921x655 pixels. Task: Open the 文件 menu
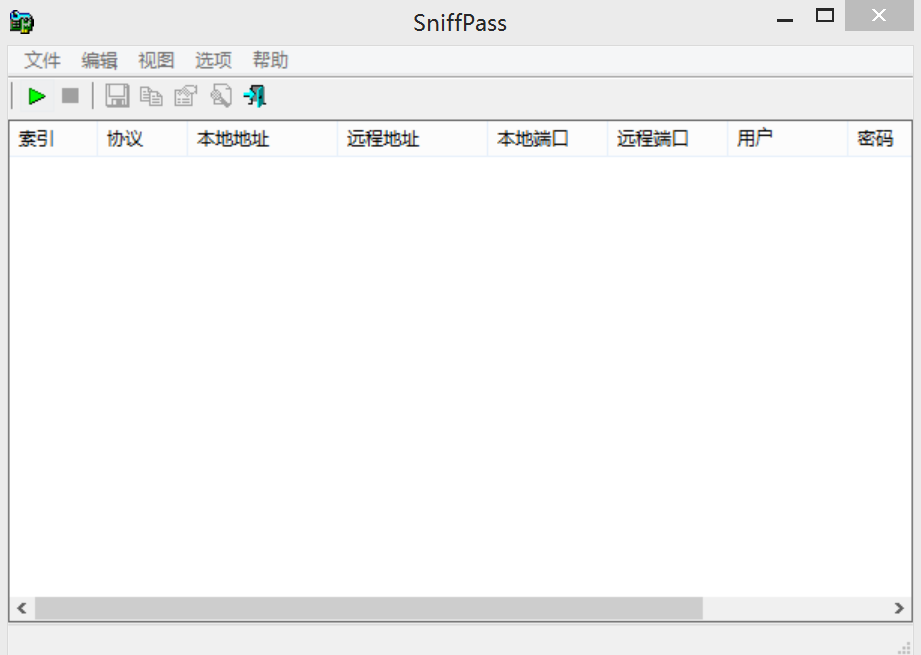pyautogui.click(x=42, y=60)
